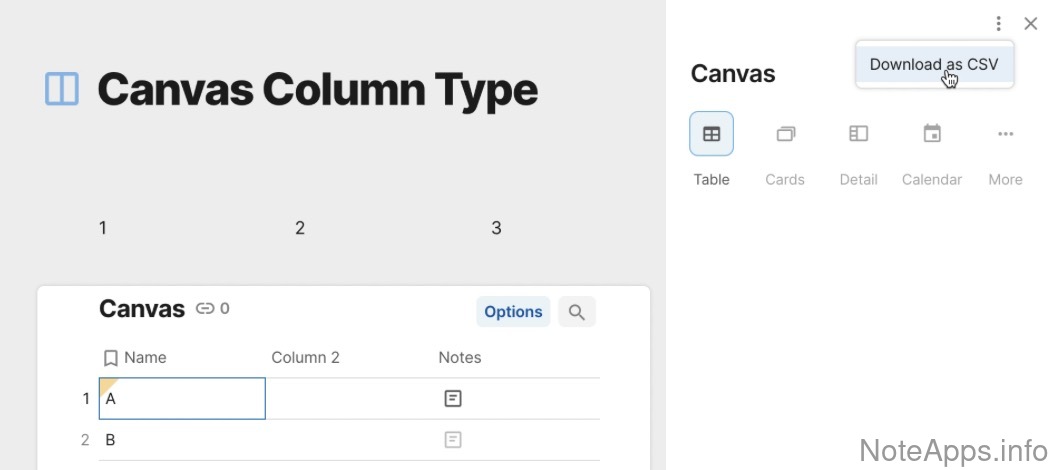Screen dimensions: 1050x470
Task: Click the Name column header
Action: tap(145, 358)
